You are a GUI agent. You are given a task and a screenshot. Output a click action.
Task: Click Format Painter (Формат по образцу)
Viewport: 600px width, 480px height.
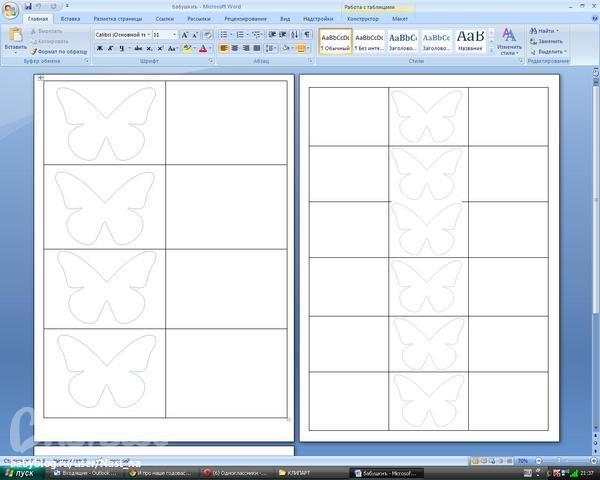pos(61,51)
